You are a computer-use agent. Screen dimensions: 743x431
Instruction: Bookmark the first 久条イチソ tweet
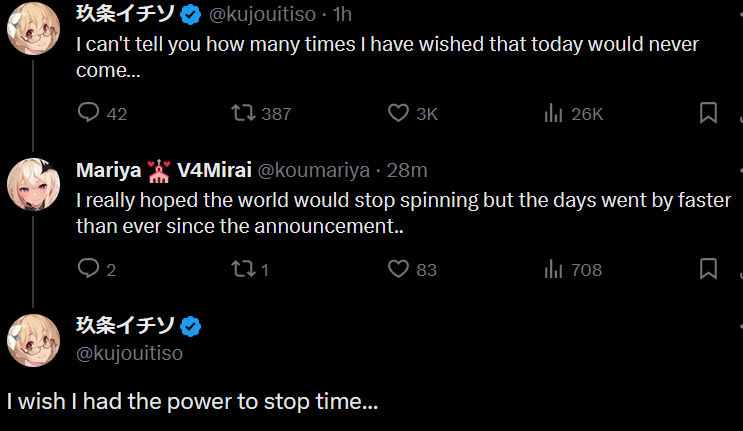708,113
